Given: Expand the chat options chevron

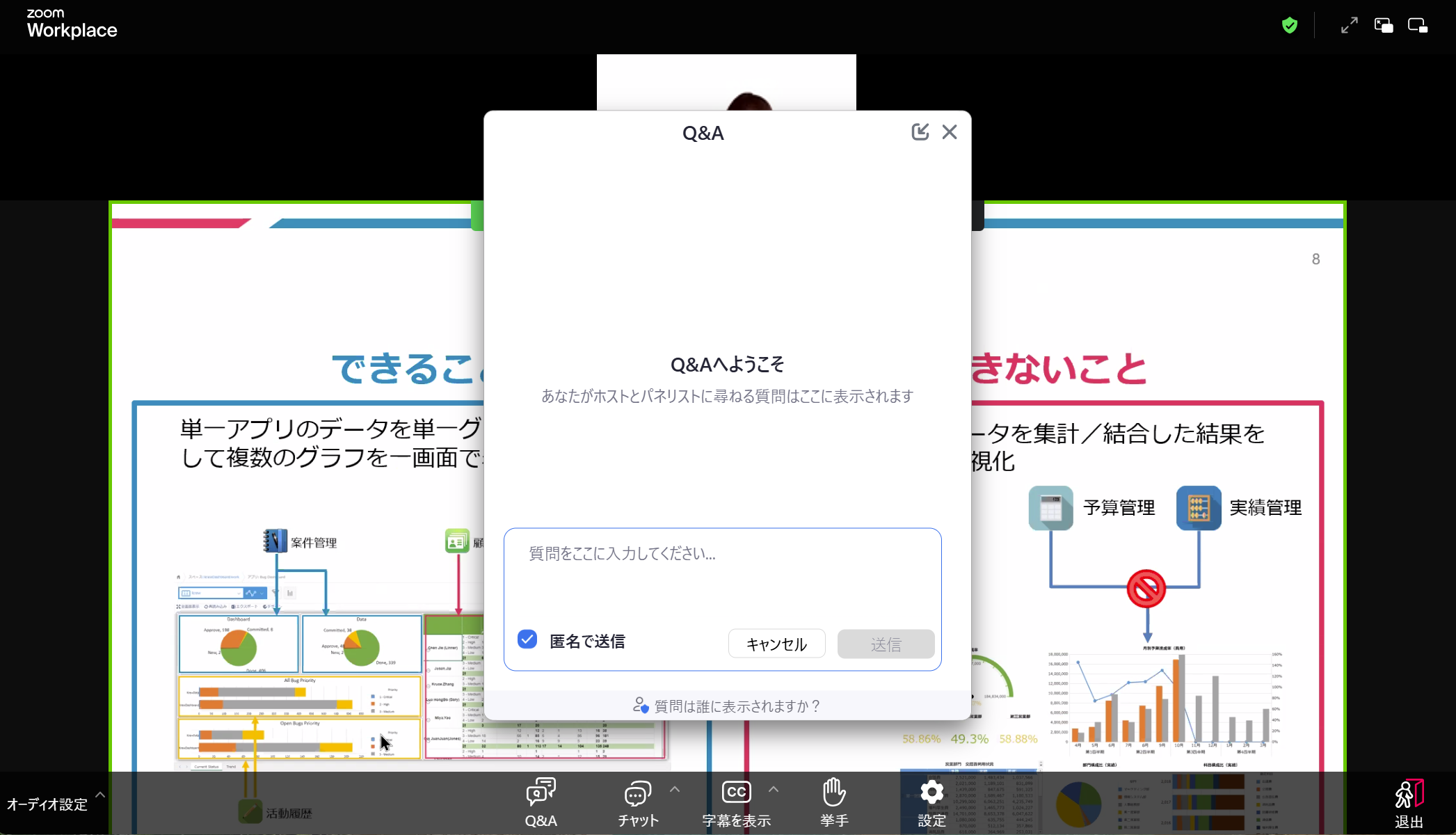Looking at the screenshot, I should (673, 788).
